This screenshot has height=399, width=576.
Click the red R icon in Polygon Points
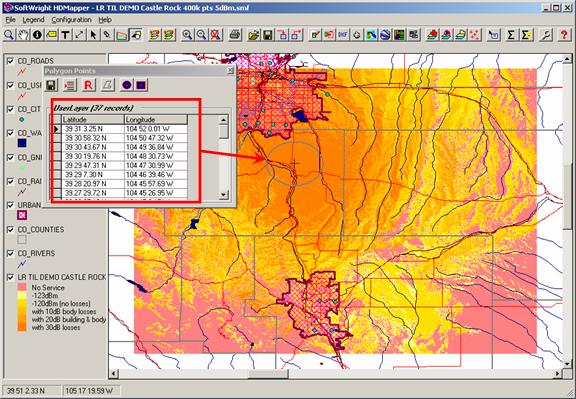pos(88,85)
